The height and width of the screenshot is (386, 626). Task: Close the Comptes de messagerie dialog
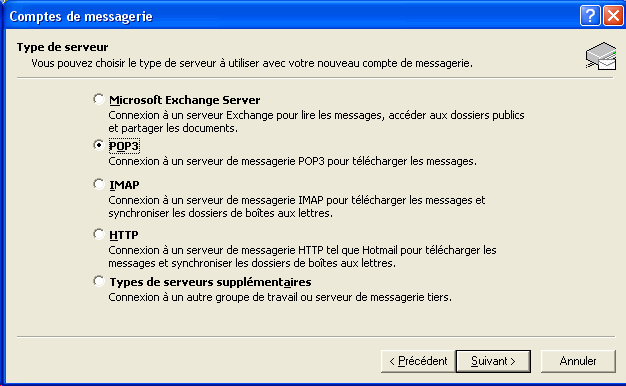pos(613,16)
